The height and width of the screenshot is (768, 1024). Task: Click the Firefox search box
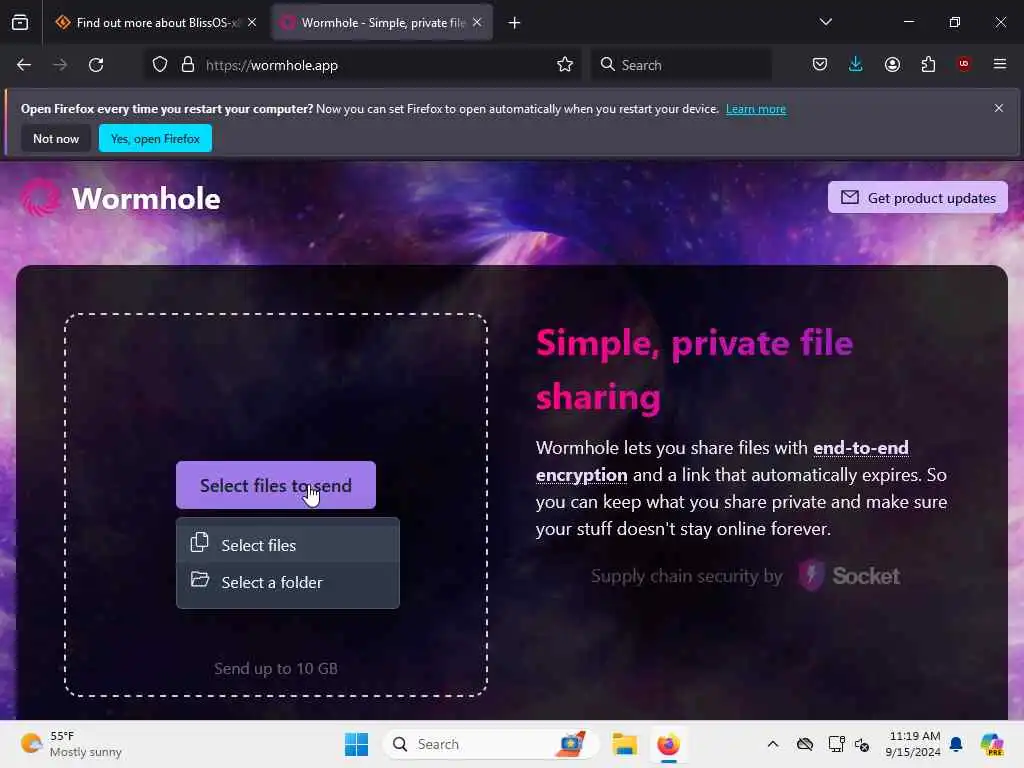tap(682, 65)
